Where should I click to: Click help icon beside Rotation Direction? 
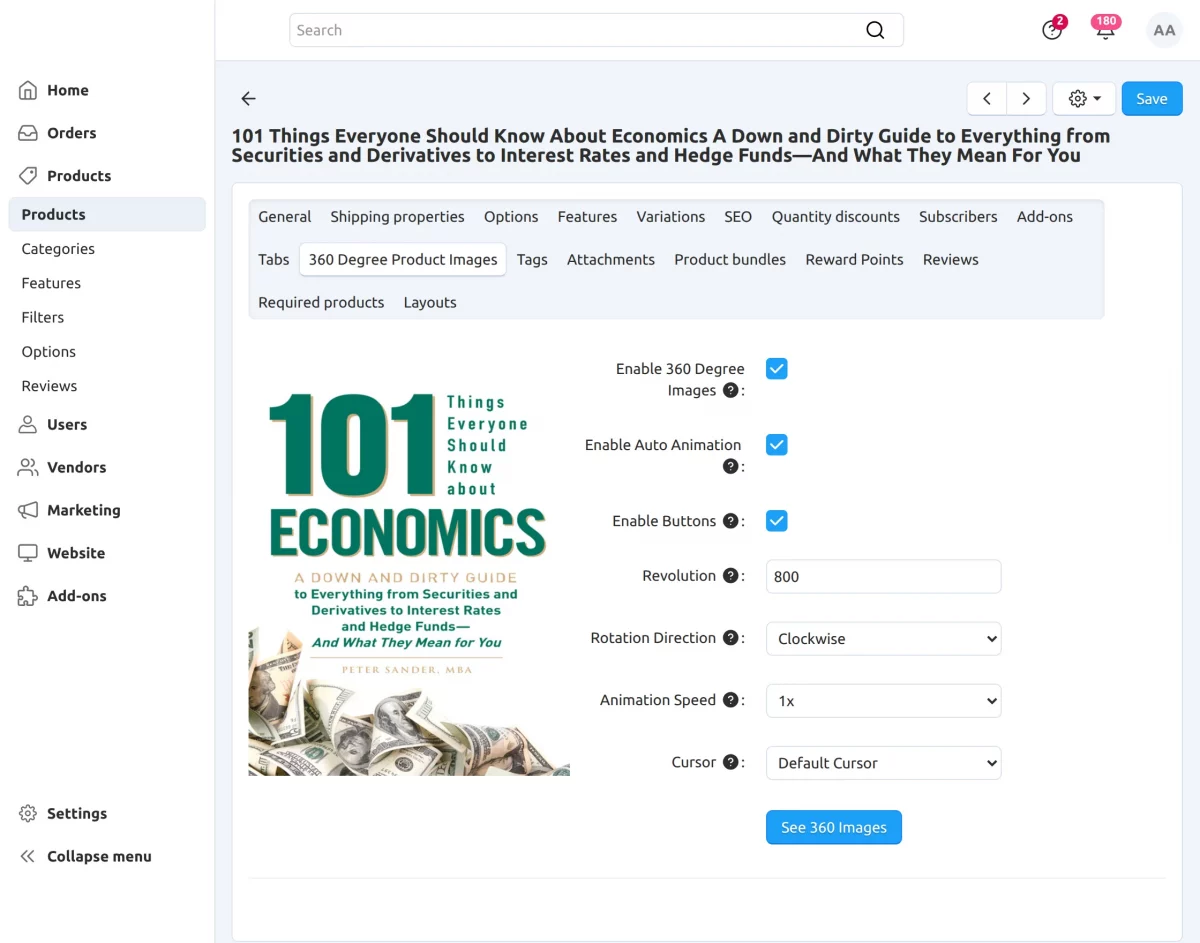731,638
